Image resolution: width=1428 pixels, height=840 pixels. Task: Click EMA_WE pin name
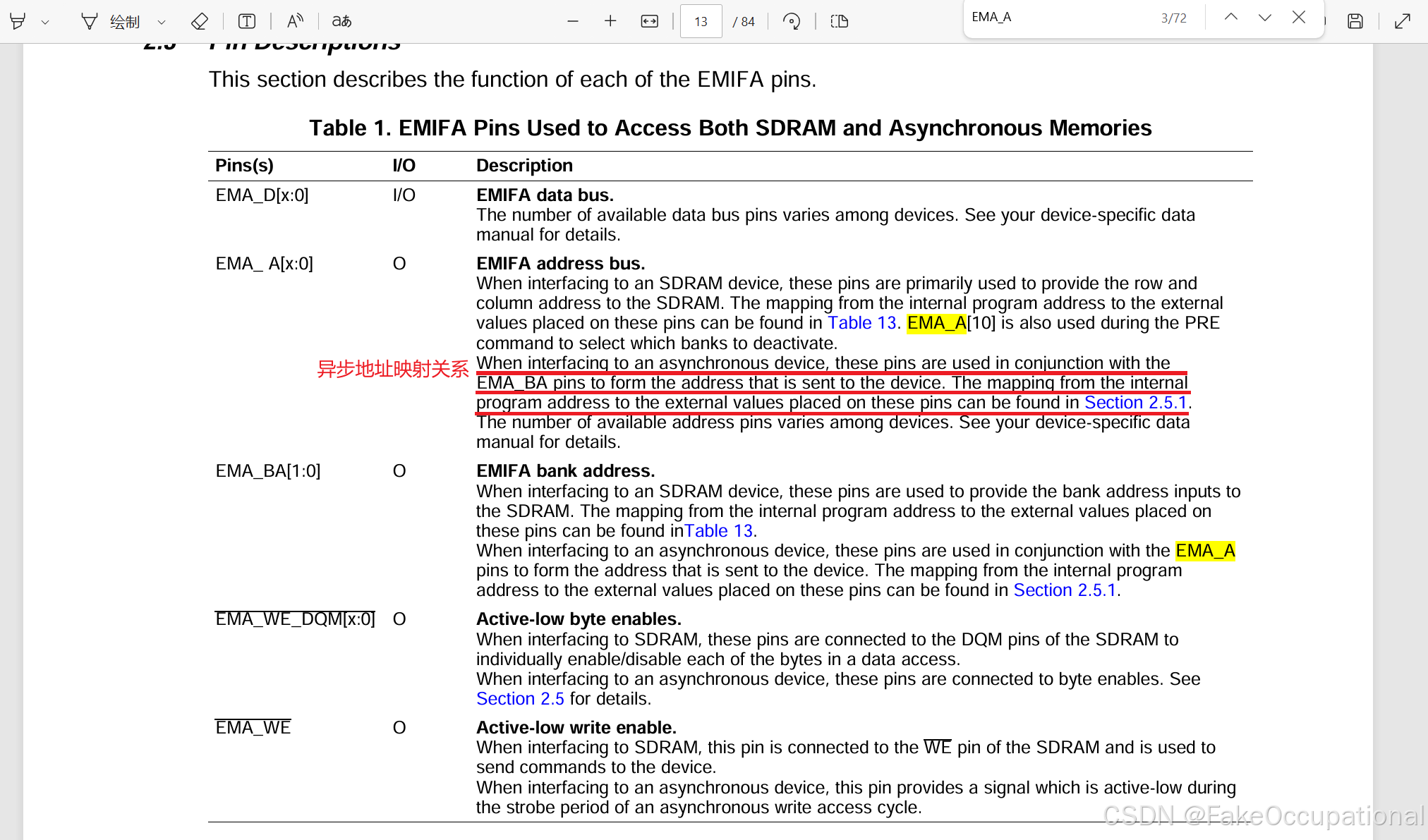pos(253,728)
